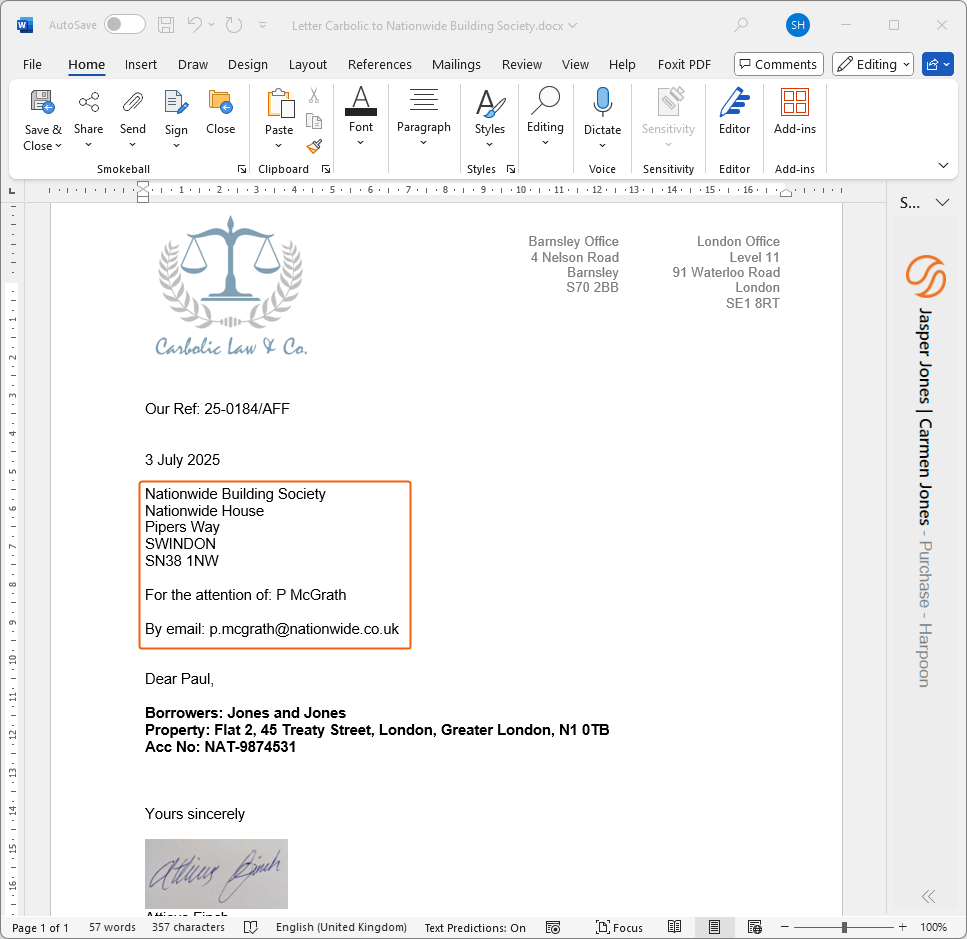Open the Comments pane button
Screen dimensions: 967x939
(x=779, y=64)
